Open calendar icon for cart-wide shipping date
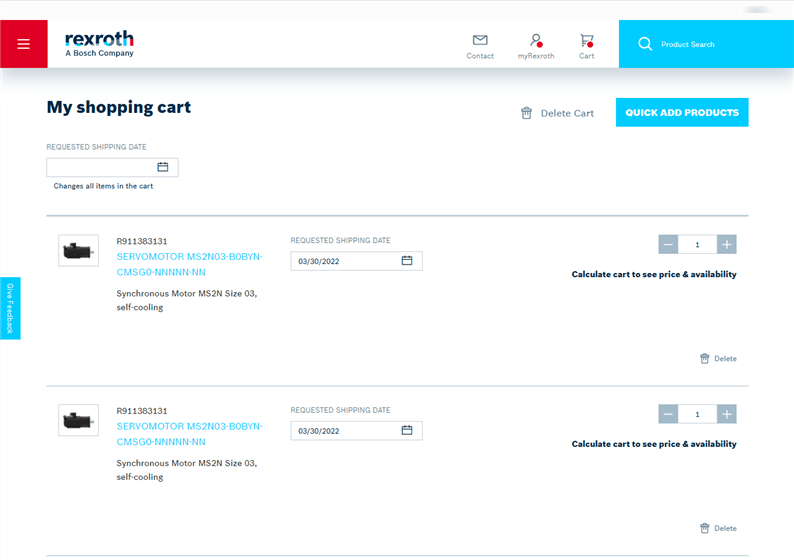 pos(163,167)
